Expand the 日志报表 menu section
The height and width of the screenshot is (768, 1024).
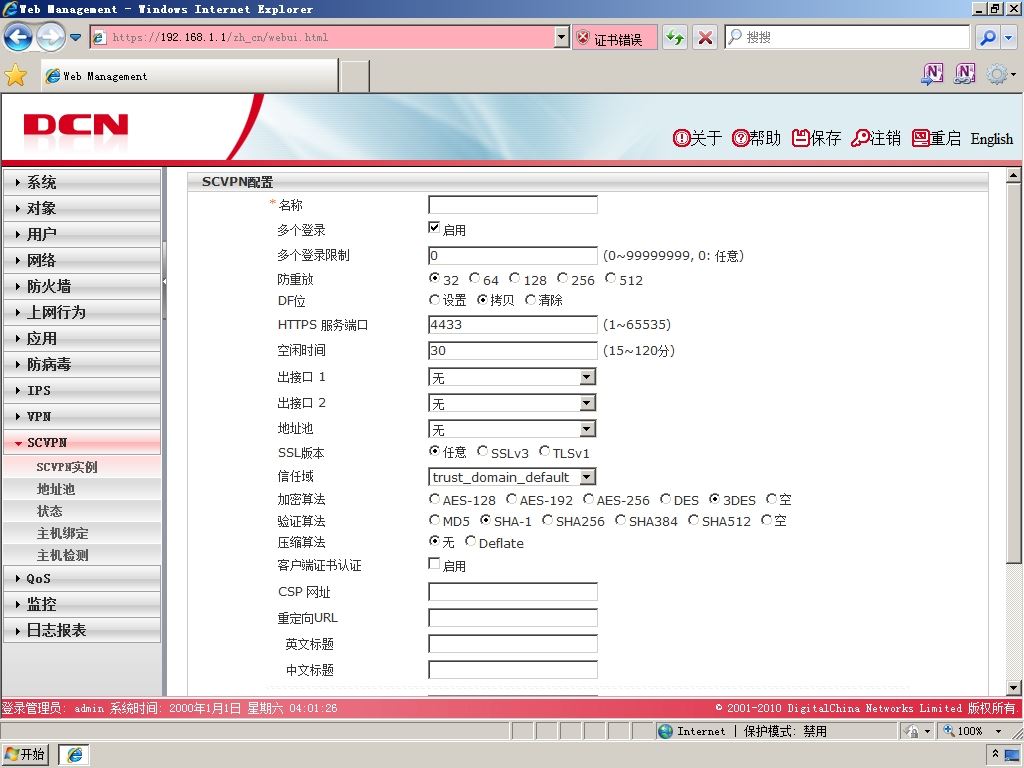click(x=82, y=630)
